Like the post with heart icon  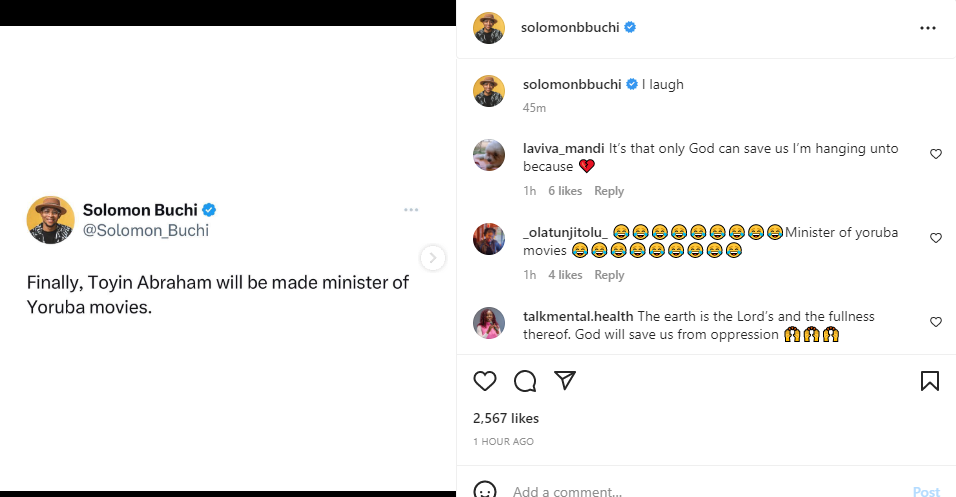click(485, 381)
